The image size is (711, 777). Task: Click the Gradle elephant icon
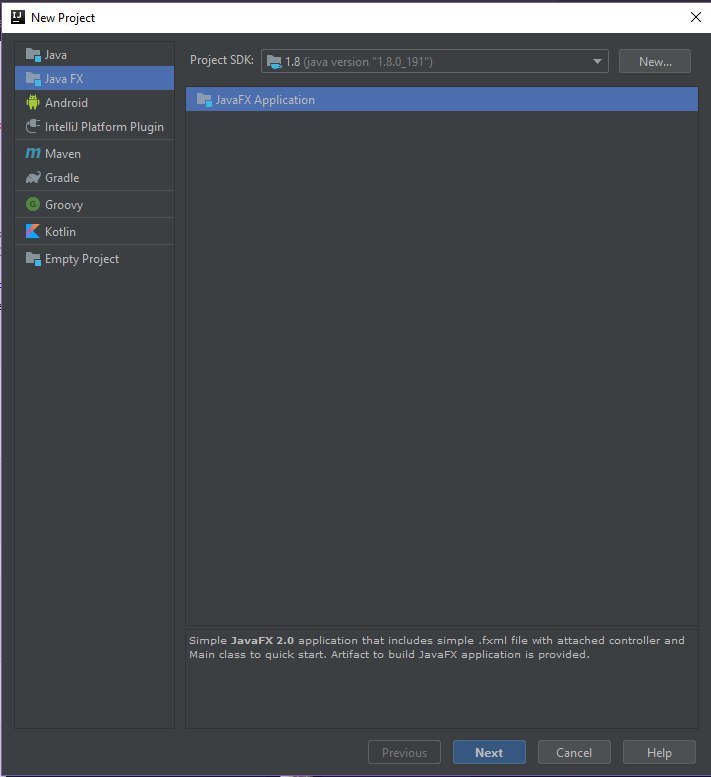pyautogui.click(x=33, y=177)
